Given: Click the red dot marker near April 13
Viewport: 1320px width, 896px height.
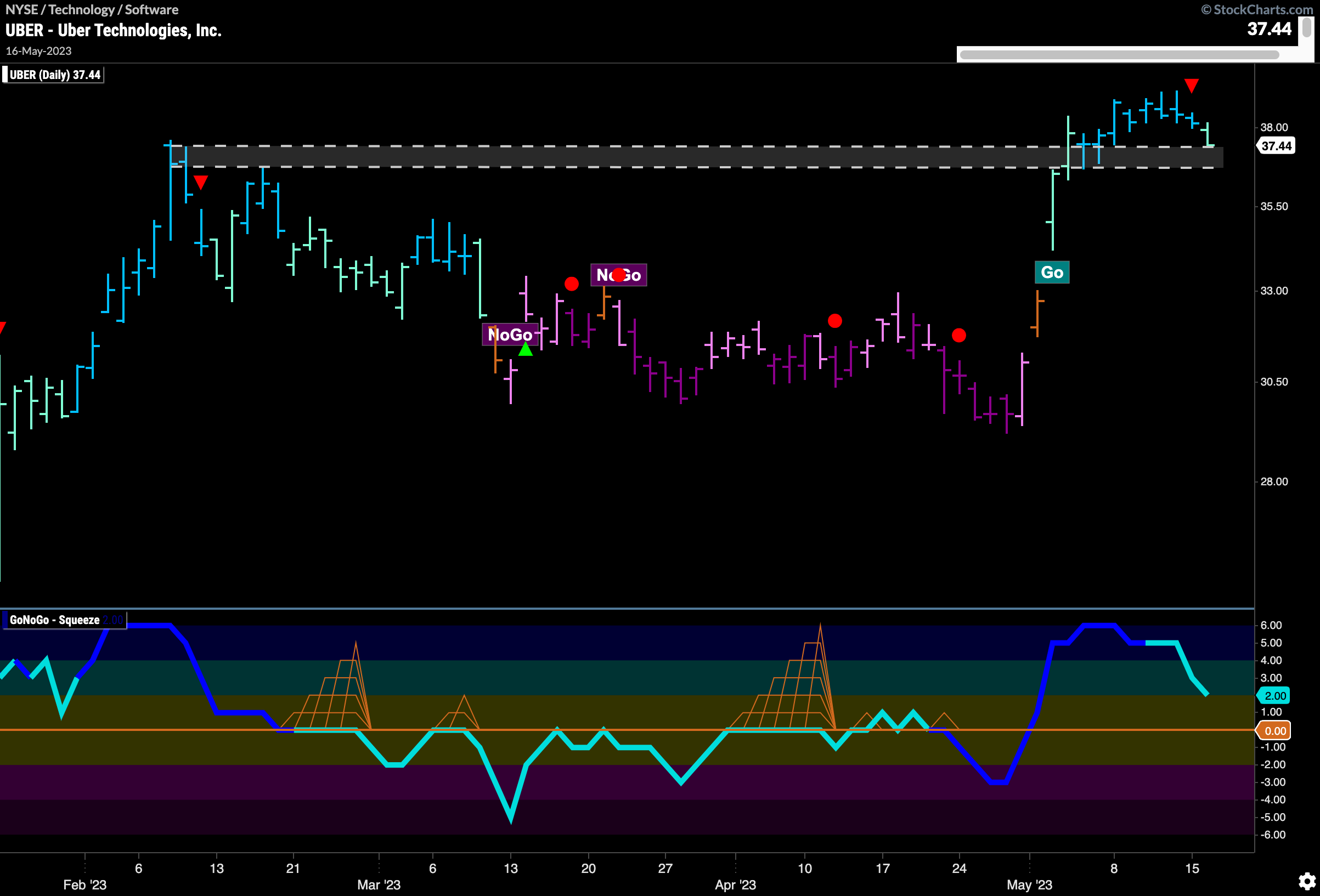Looking at the screenshot, I should coord(835,321).
